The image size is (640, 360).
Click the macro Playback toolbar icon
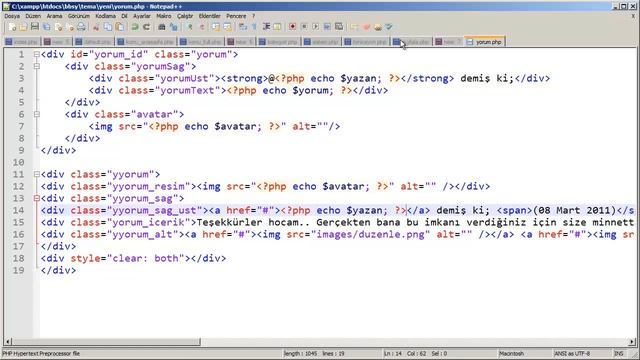[x=316, y=27]
